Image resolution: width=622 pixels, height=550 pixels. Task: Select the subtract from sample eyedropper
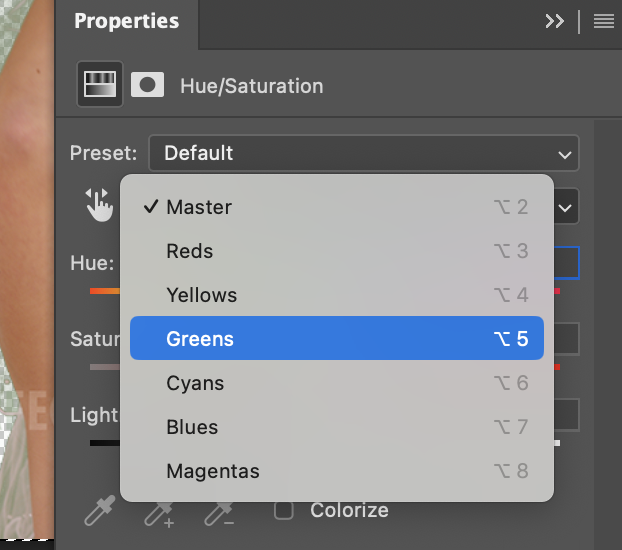tap(218, 511)
